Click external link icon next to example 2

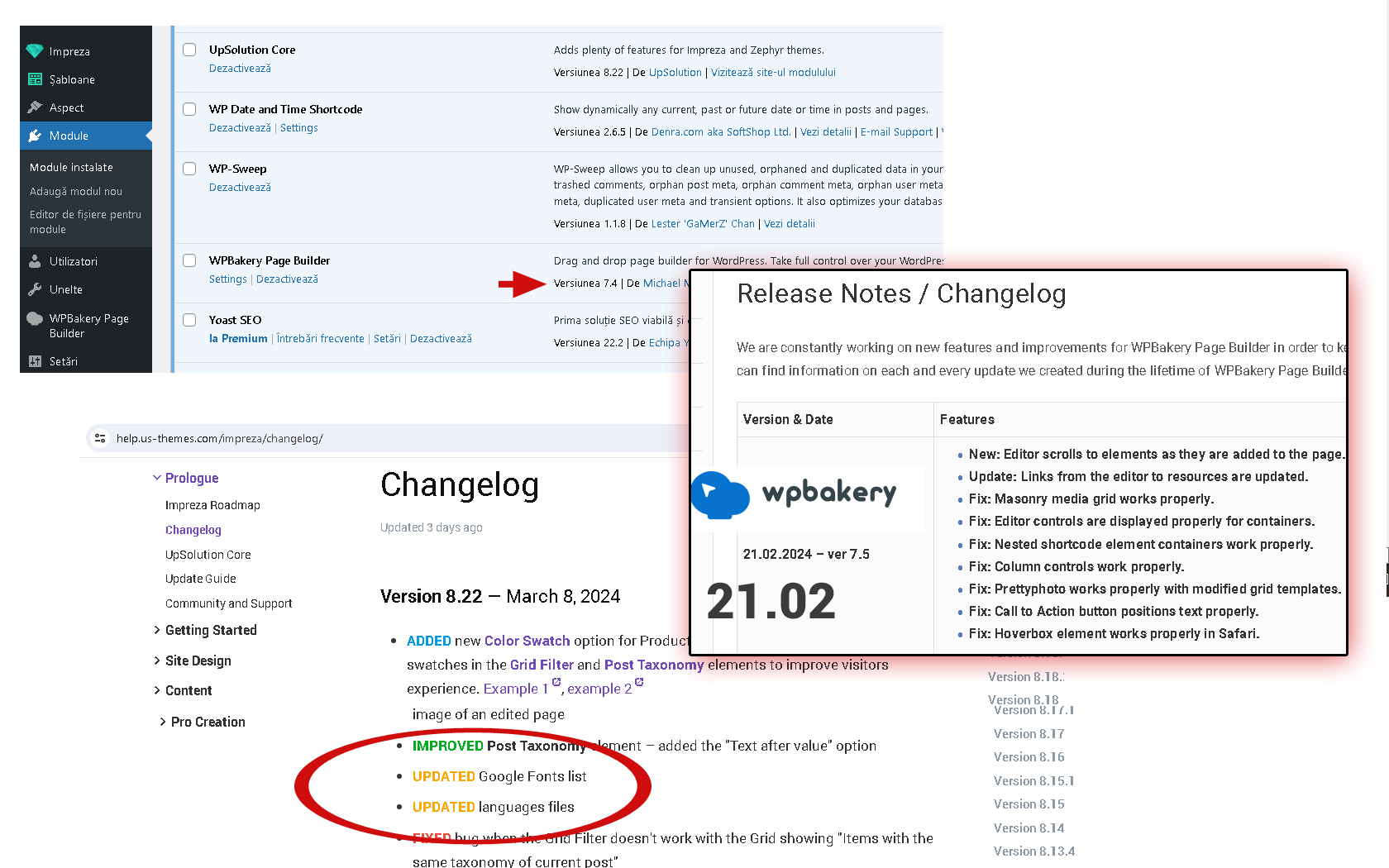click(639, 682)
